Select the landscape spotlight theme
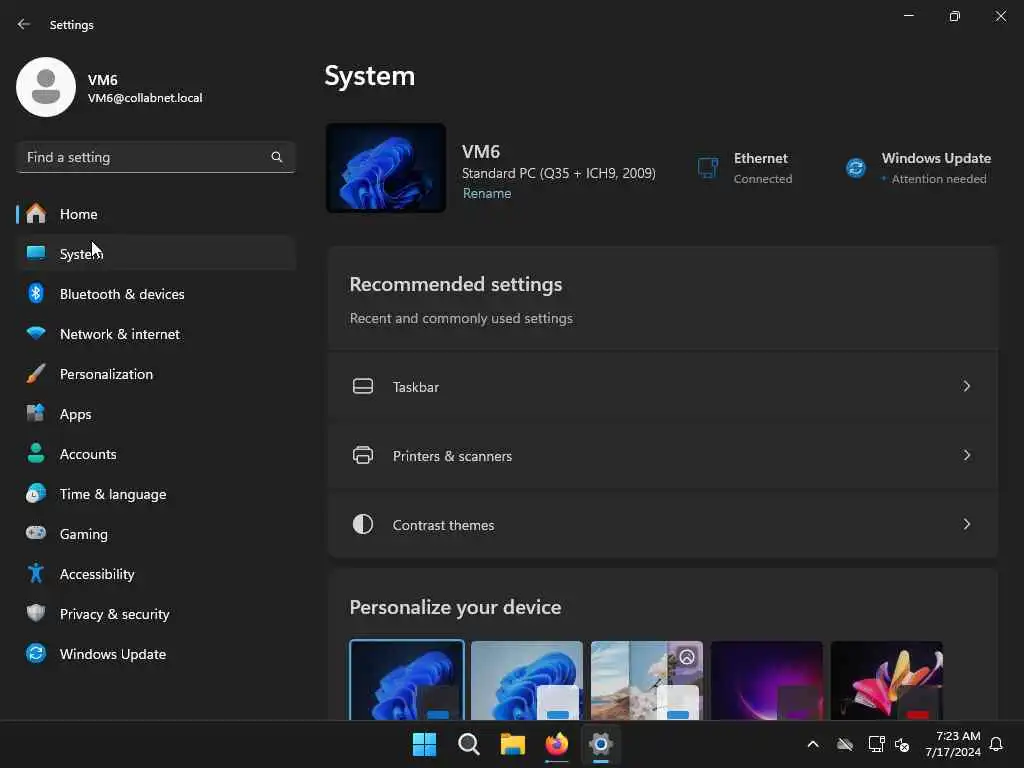 (x=647, y=680)
